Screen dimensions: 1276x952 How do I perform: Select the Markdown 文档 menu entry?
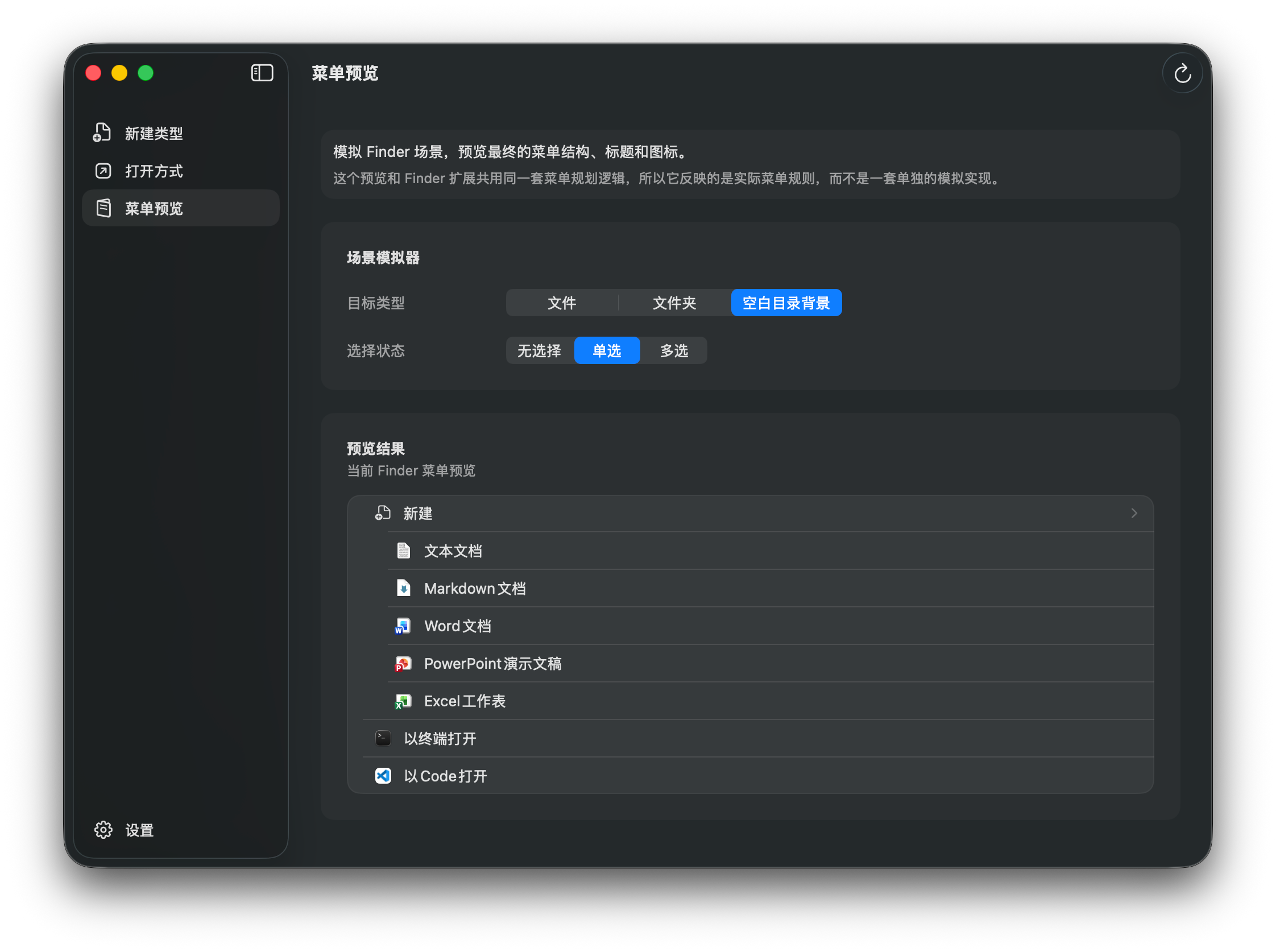pos(771,589)
